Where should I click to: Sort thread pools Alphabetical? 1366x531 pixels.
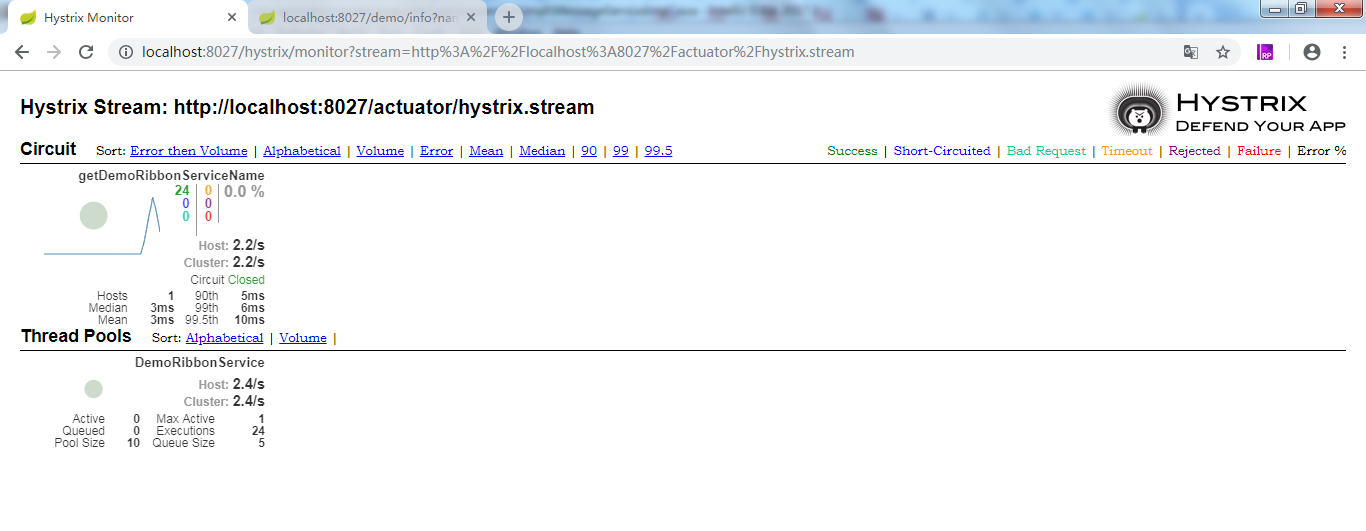(225, 338)
